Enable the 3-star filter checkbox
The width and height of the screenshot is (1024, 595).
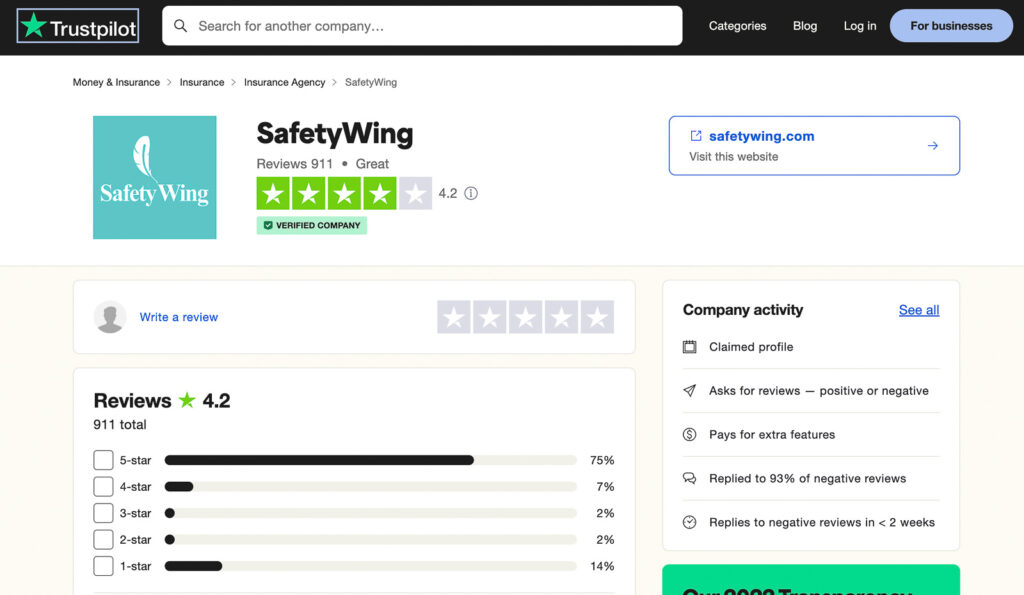(103, 513)
